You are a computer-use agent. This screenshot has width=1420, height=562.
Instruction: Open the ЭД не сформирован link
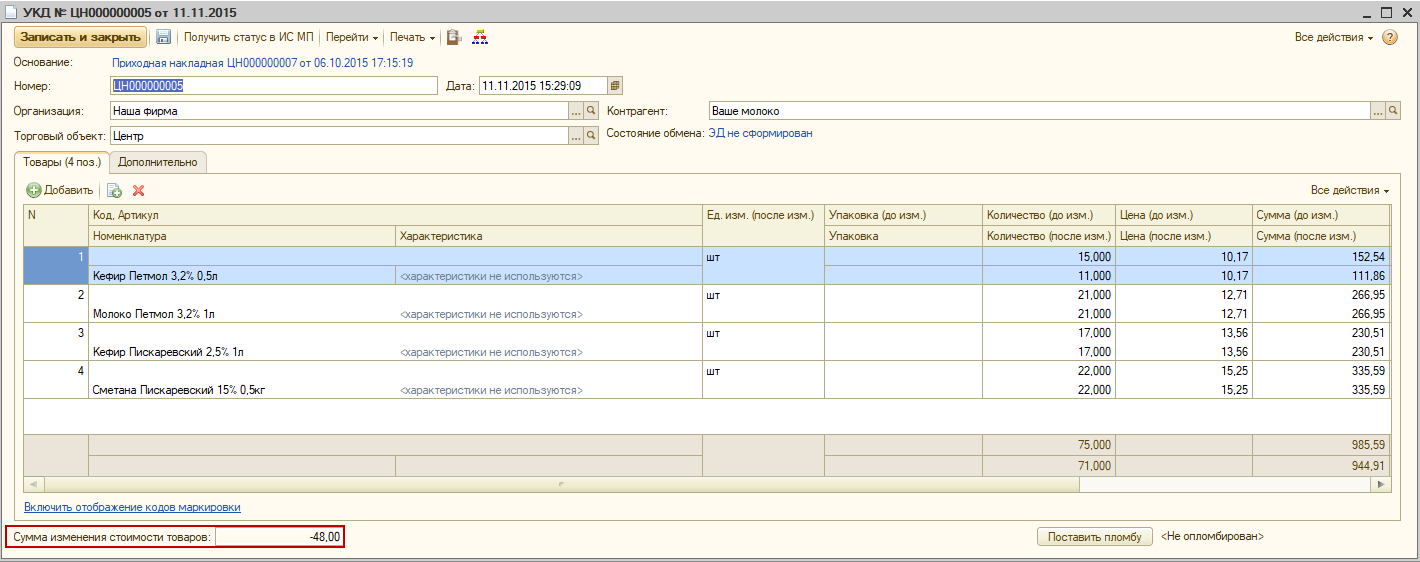click(760, 133)
